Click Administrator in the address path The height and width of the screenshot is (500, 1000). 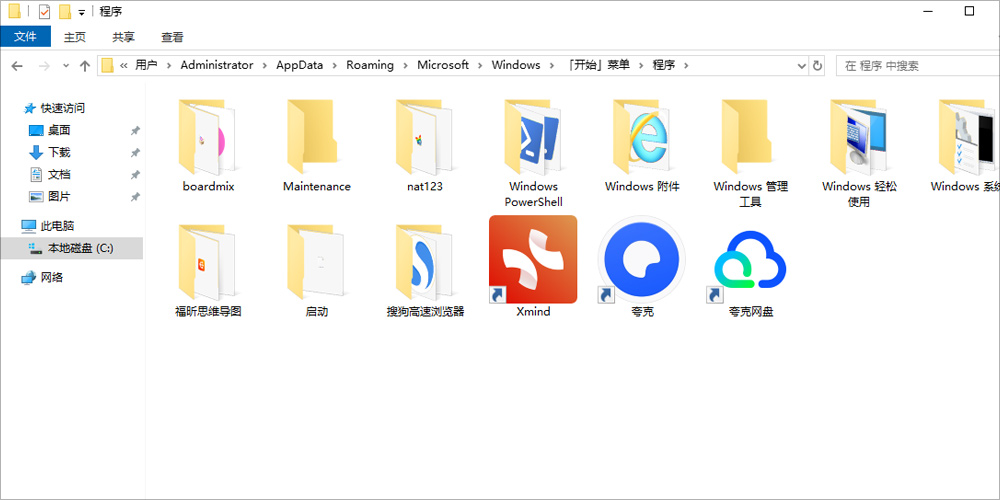point(217,66)
